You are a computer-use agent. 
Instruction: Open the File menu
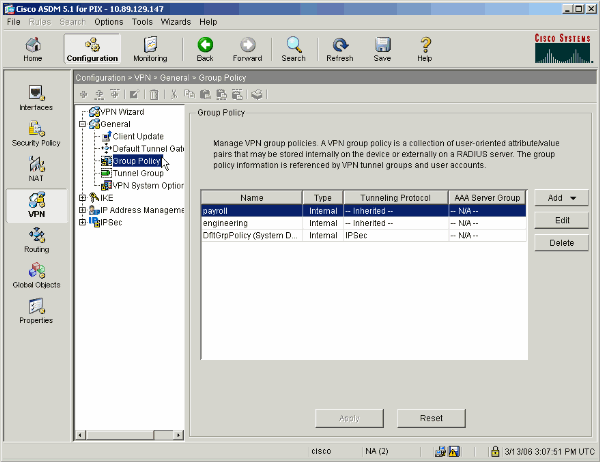[14, 22]
